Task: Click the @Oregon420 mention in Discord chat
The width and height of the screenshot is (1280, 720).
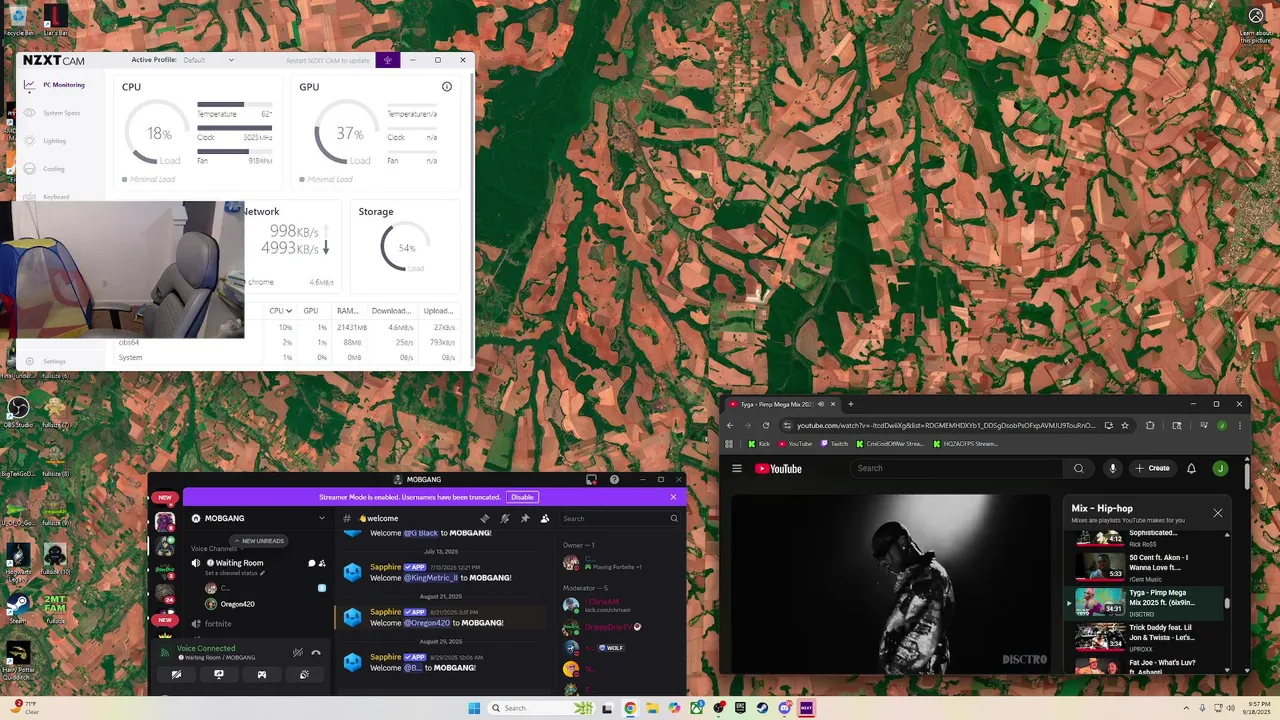Action: (427, 623)
